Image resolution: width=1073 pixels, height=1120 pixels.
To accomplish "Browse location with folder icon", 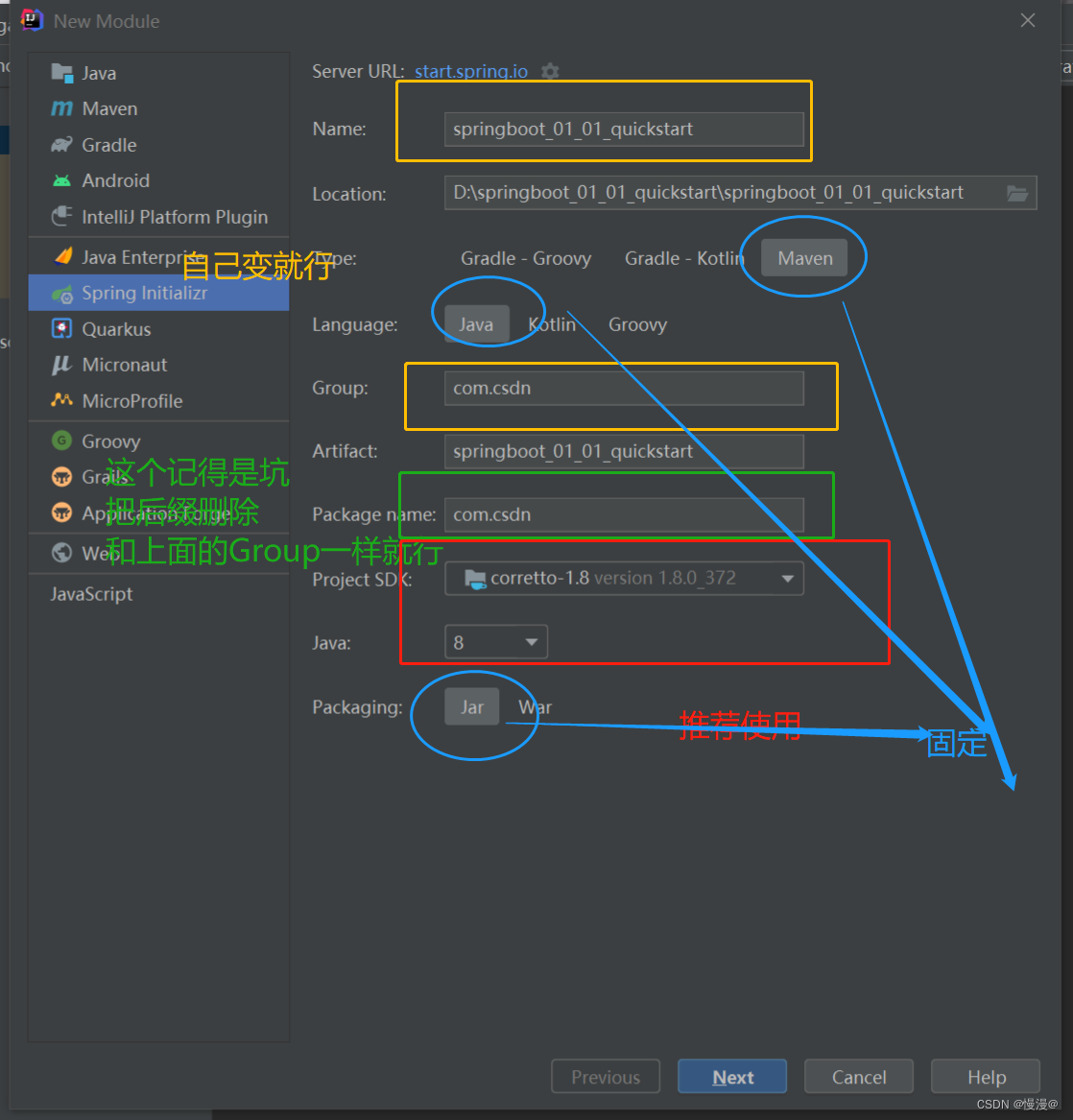I will tap(1017, 193).
